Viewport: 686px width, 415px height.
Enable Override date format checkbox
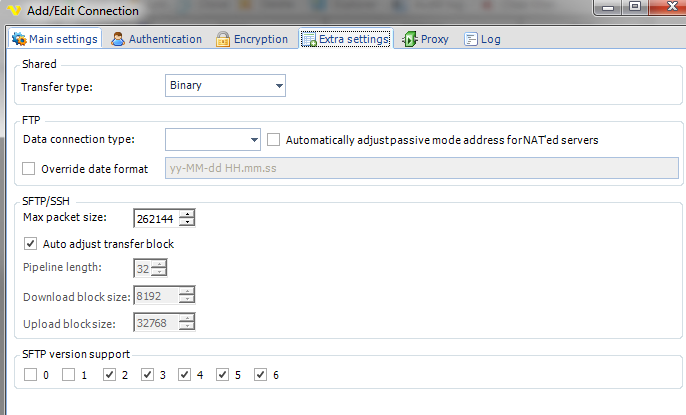coord(29,168)
